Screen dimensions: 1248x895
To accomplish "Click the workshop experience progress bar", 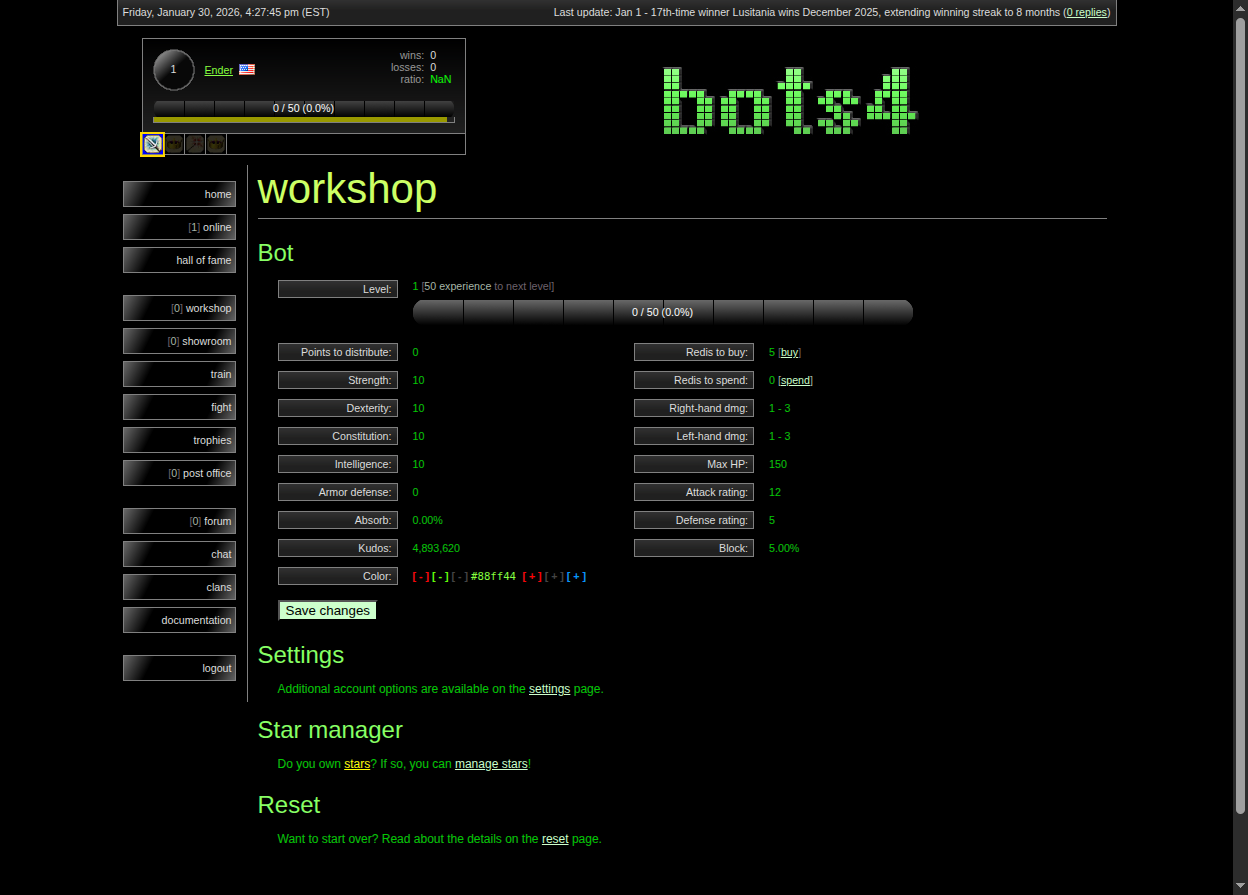I will (662, 312).
